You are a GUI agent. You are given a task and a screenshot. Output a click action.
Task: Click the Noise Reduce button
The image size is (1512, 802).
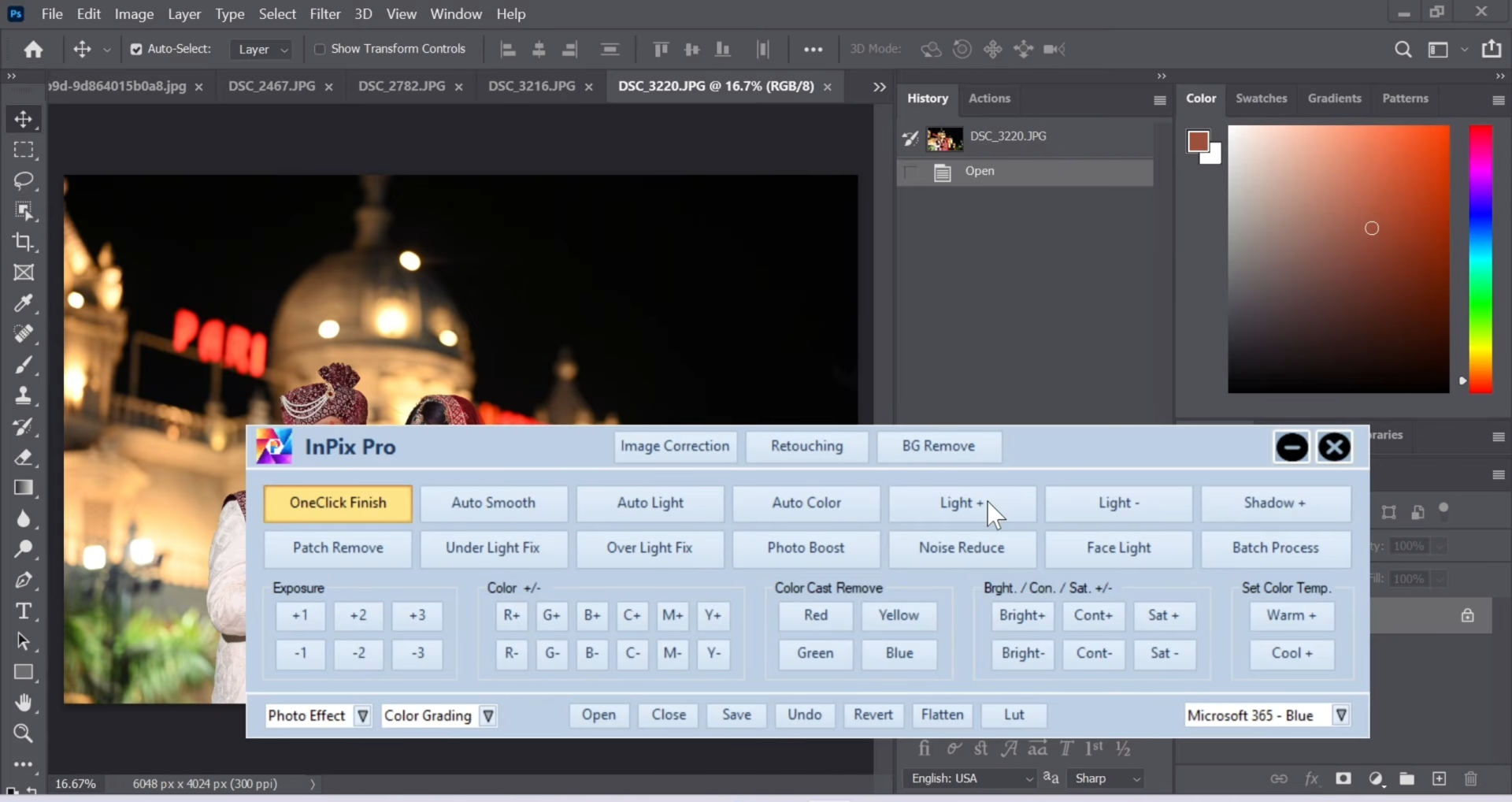[962, 548]
